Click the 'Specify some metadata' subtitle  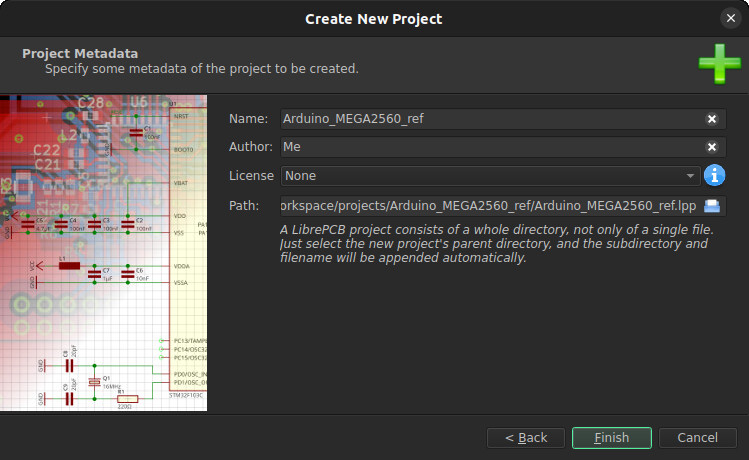202,69
